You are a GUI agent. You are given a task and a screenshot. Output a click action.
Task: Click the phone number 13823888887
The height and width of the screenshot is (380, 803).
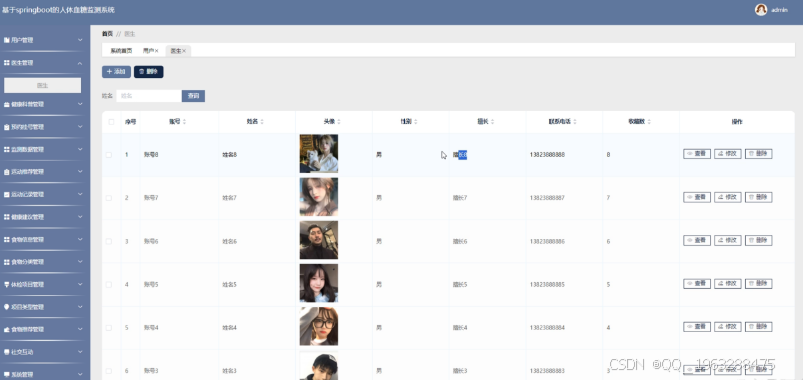coord(547,198)
